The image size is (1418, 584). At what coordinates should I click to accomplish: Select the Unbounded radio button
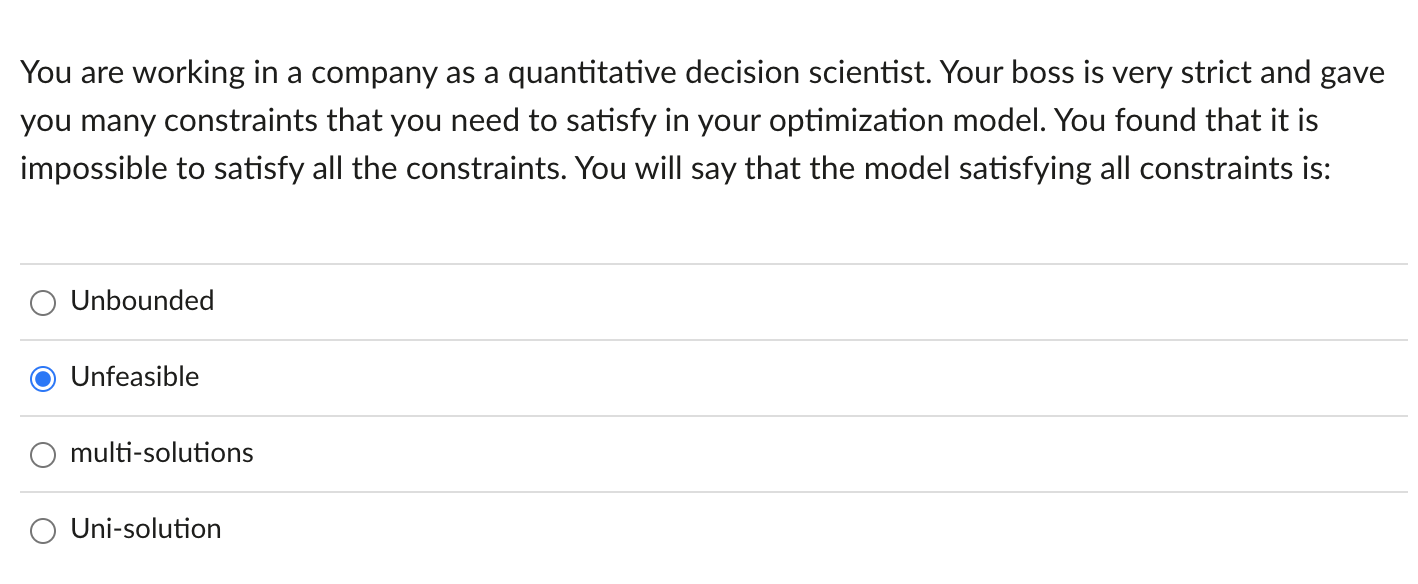coord(43,302)
